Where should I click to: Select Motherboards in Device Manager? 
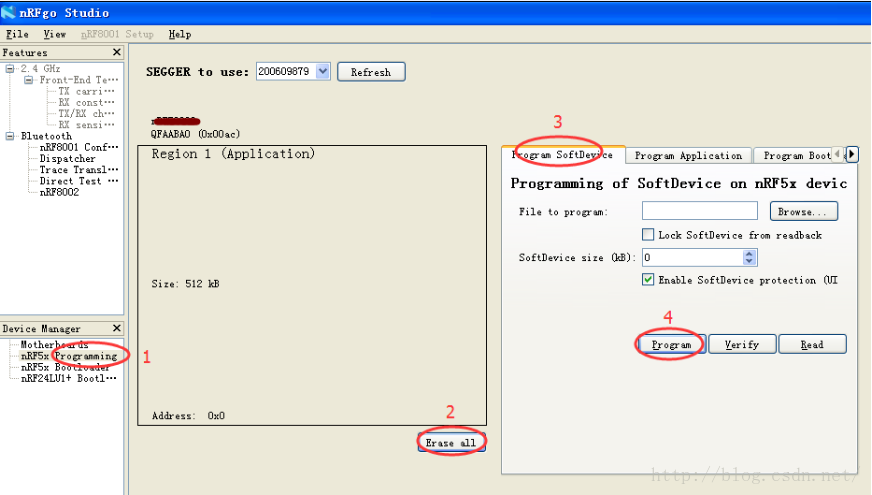54,344
